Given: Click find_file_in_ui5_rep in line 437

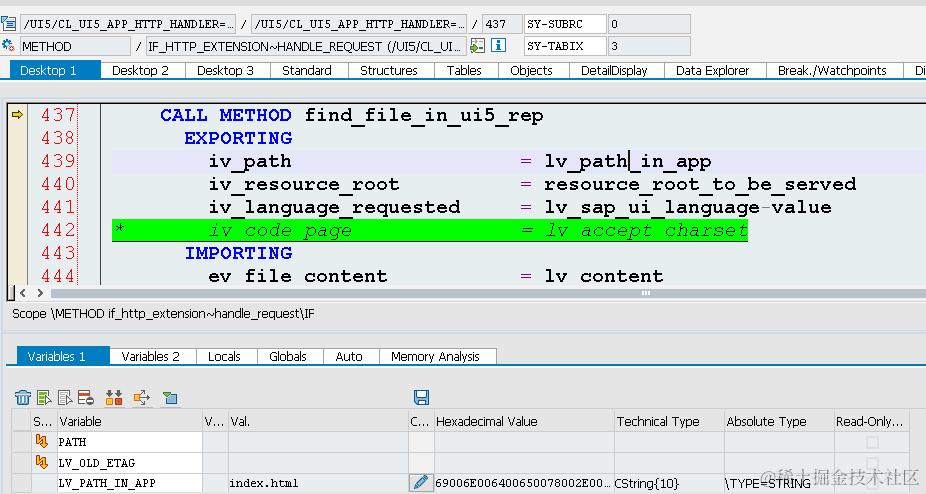Looking at the screenshot, I should 424,115.
